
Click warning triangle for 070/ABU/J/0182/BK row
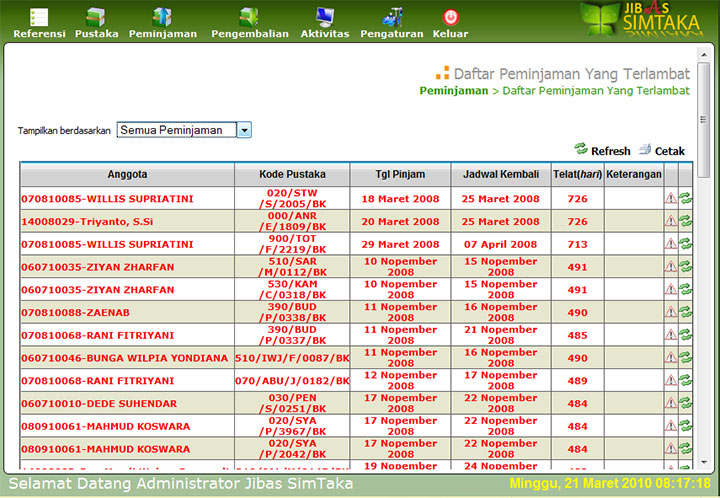coord(671,380)
